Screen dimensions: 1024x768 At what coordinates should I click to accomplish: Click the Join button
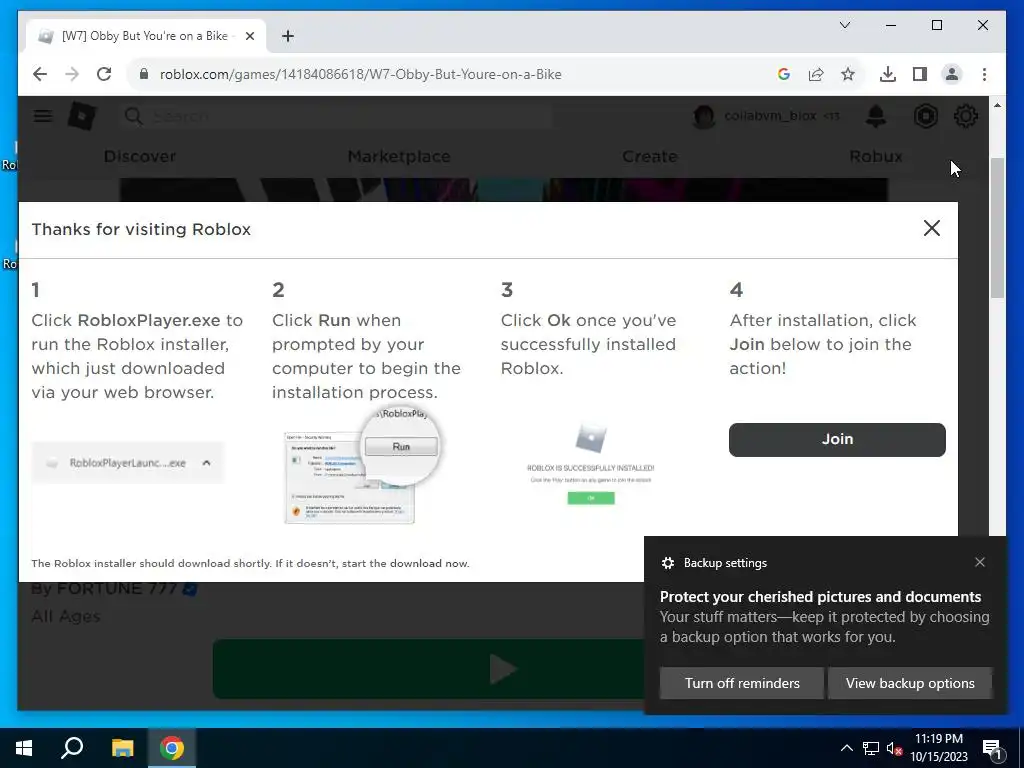(837, 440)
